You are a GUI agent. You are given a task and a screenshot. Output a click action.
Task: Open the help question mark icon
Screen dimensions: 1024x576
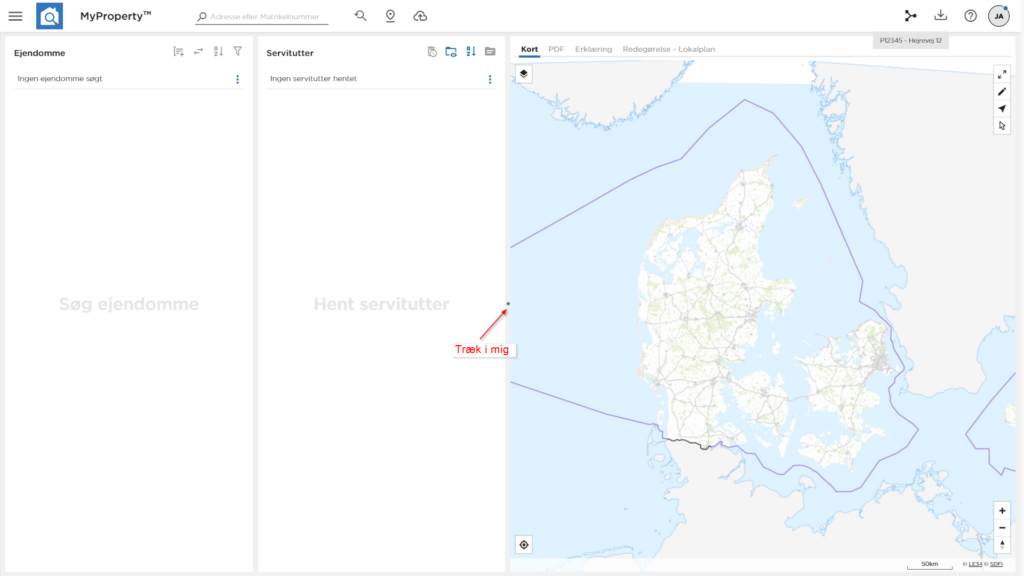(970, 16)
